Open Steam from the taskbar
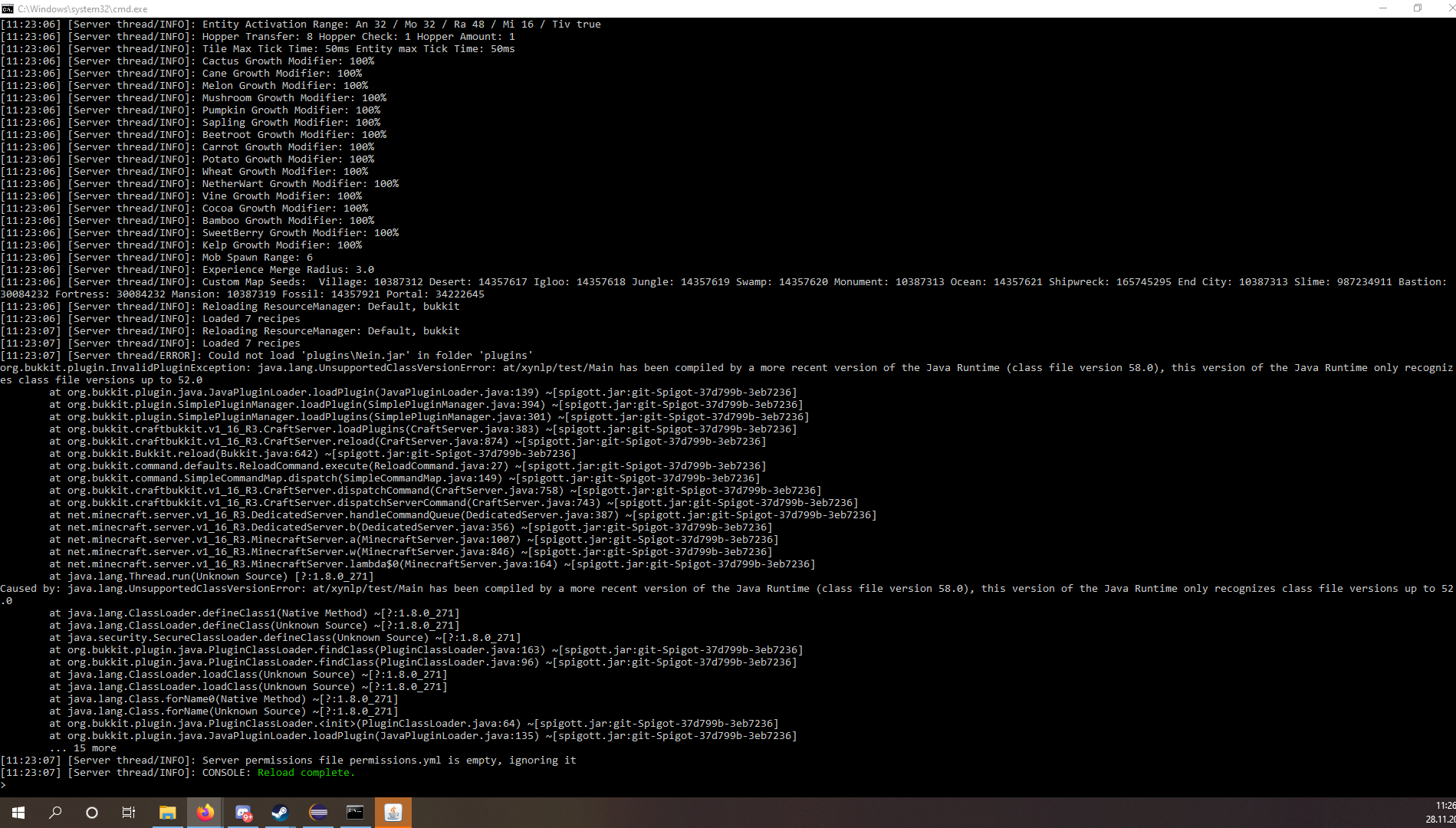Screen dimensions: 1456x828 281,813
